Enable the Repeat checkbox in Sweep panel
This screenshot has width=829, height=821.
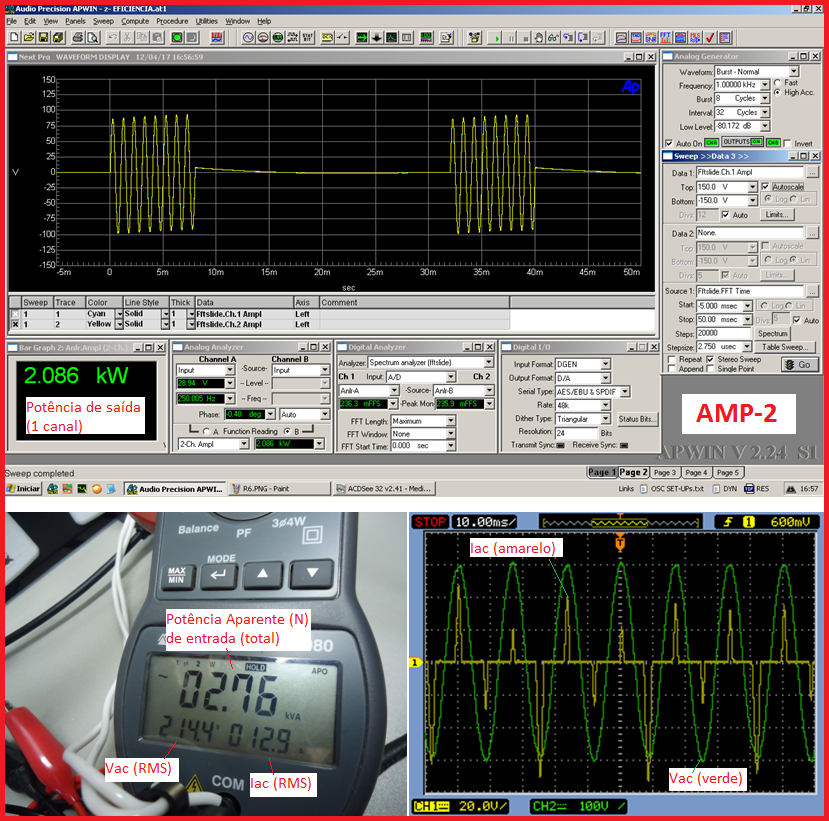point(670,358)
